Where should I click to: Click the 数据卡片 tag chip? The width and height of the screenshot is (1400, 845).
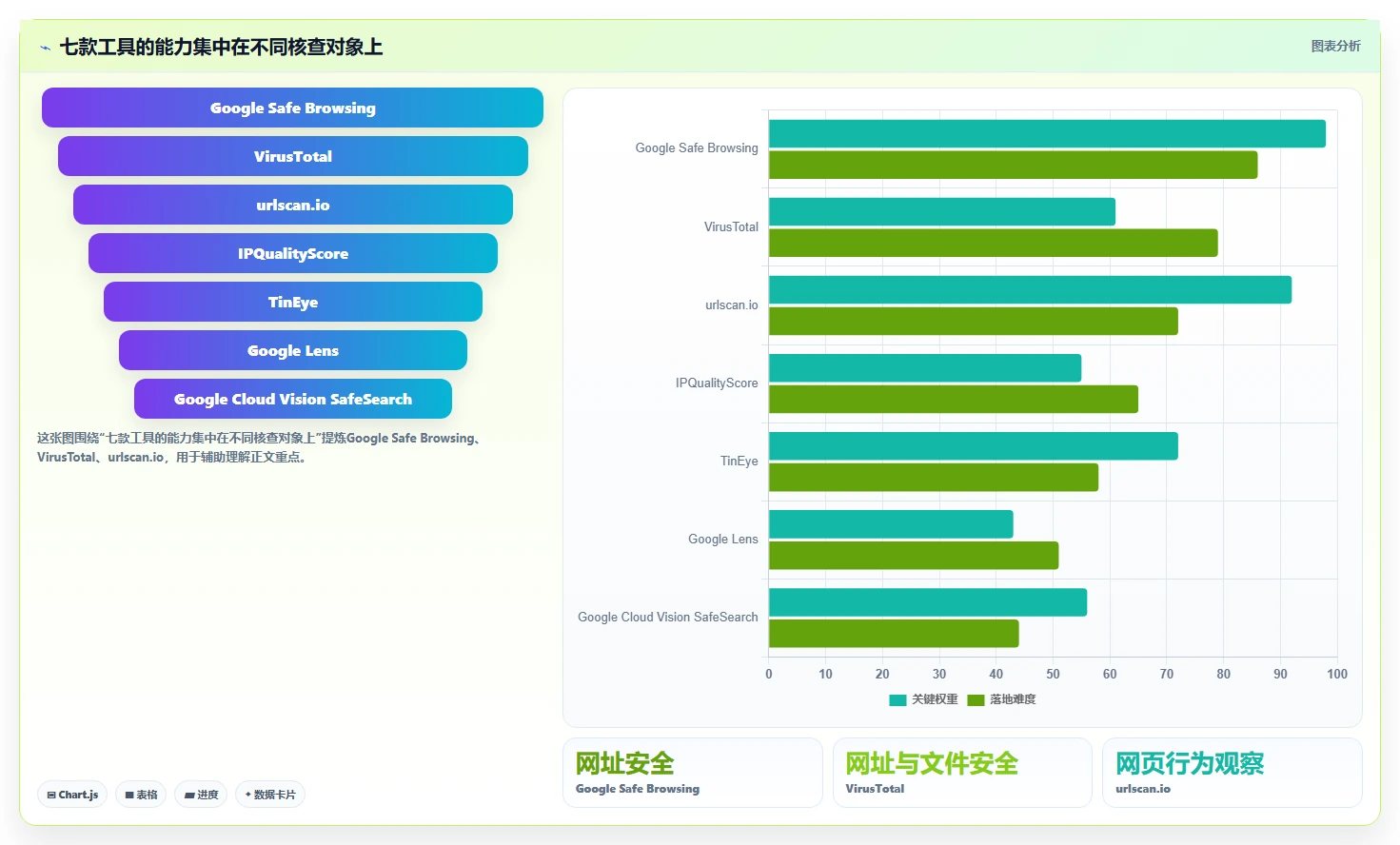point(270,795)
